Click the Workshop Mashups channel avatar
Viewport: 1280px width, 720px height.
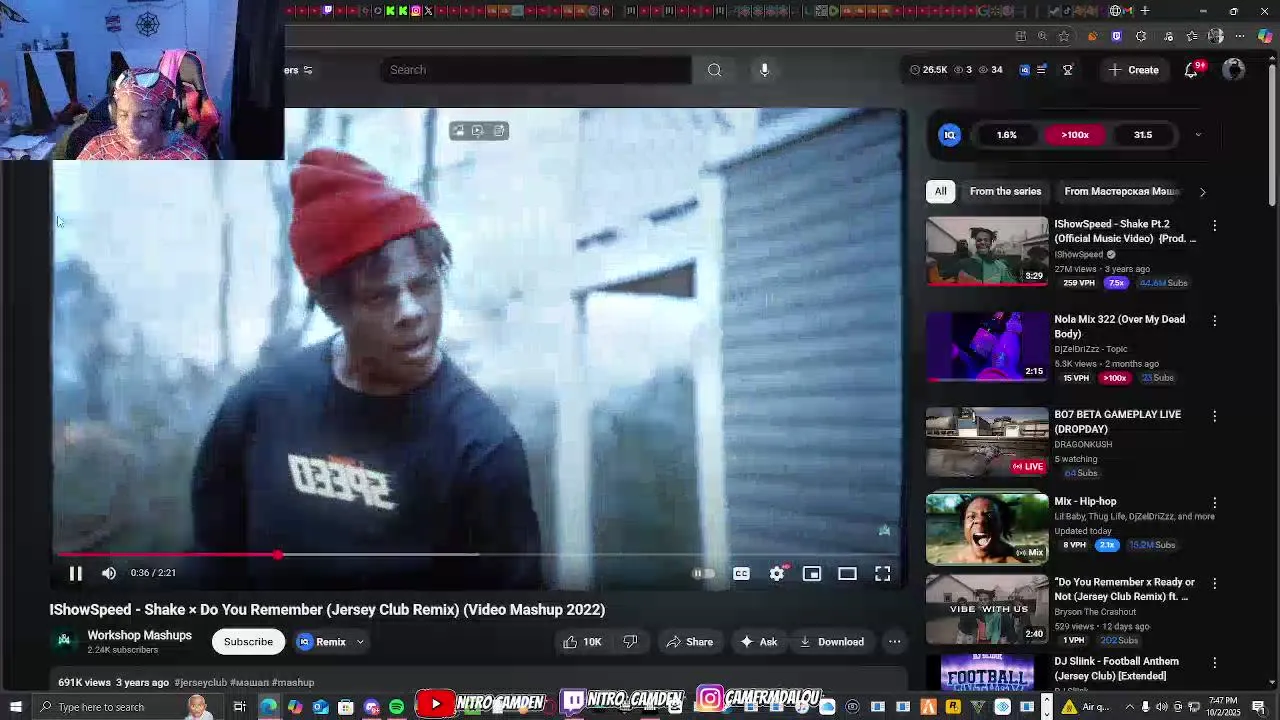[x=65, y=641]
